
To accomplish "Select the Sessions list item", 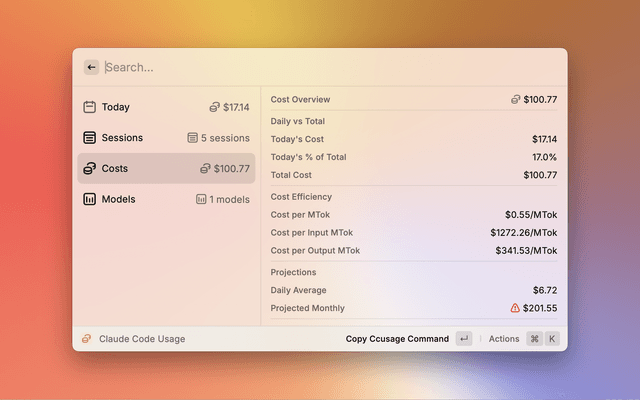I will tap(166, 138).
